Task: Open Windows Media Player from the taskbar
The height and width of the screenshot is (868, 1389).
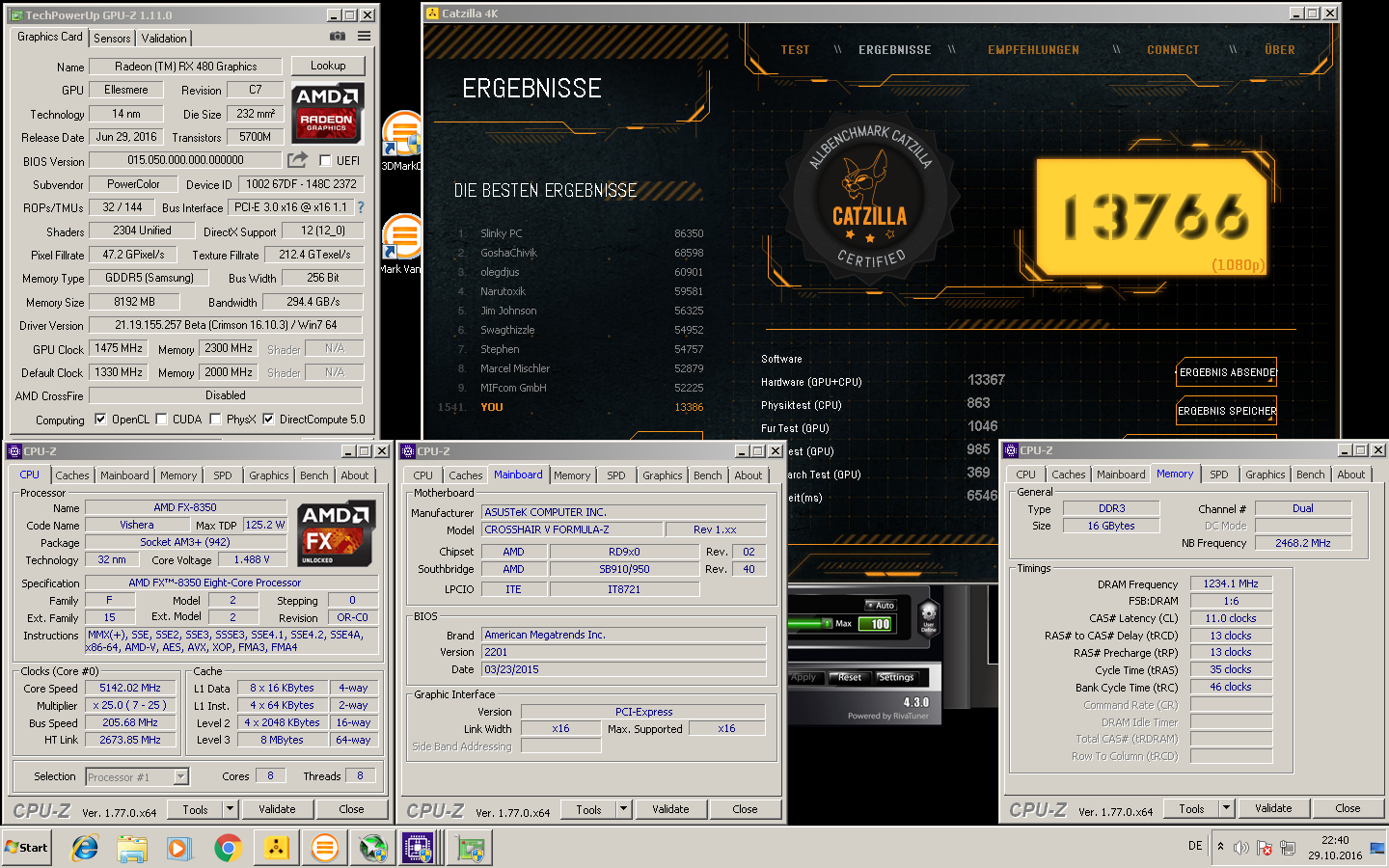Action: pos(179,848)
